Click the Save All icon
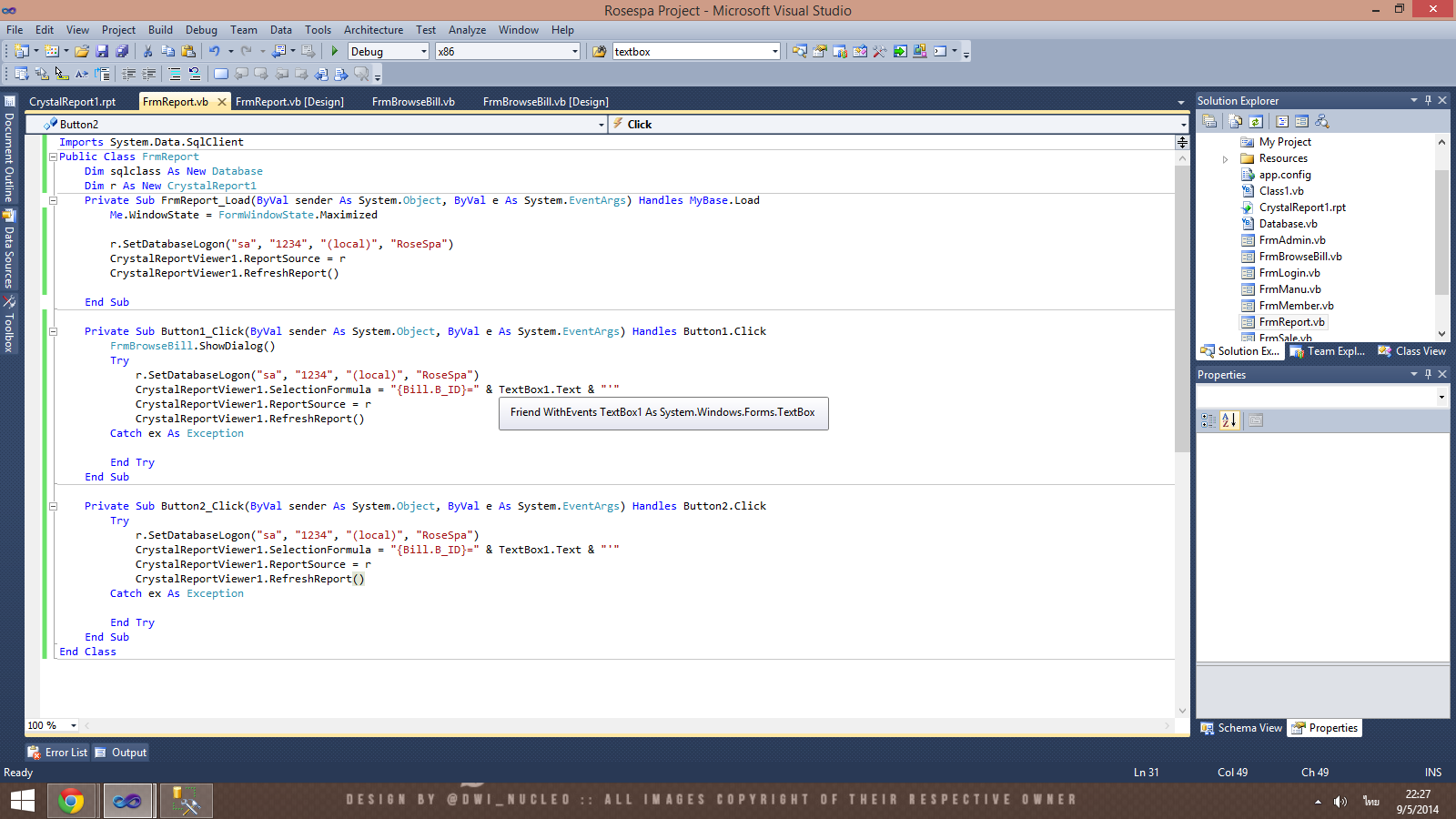This screenshot has height=819, width=1456. pos(122,51)
